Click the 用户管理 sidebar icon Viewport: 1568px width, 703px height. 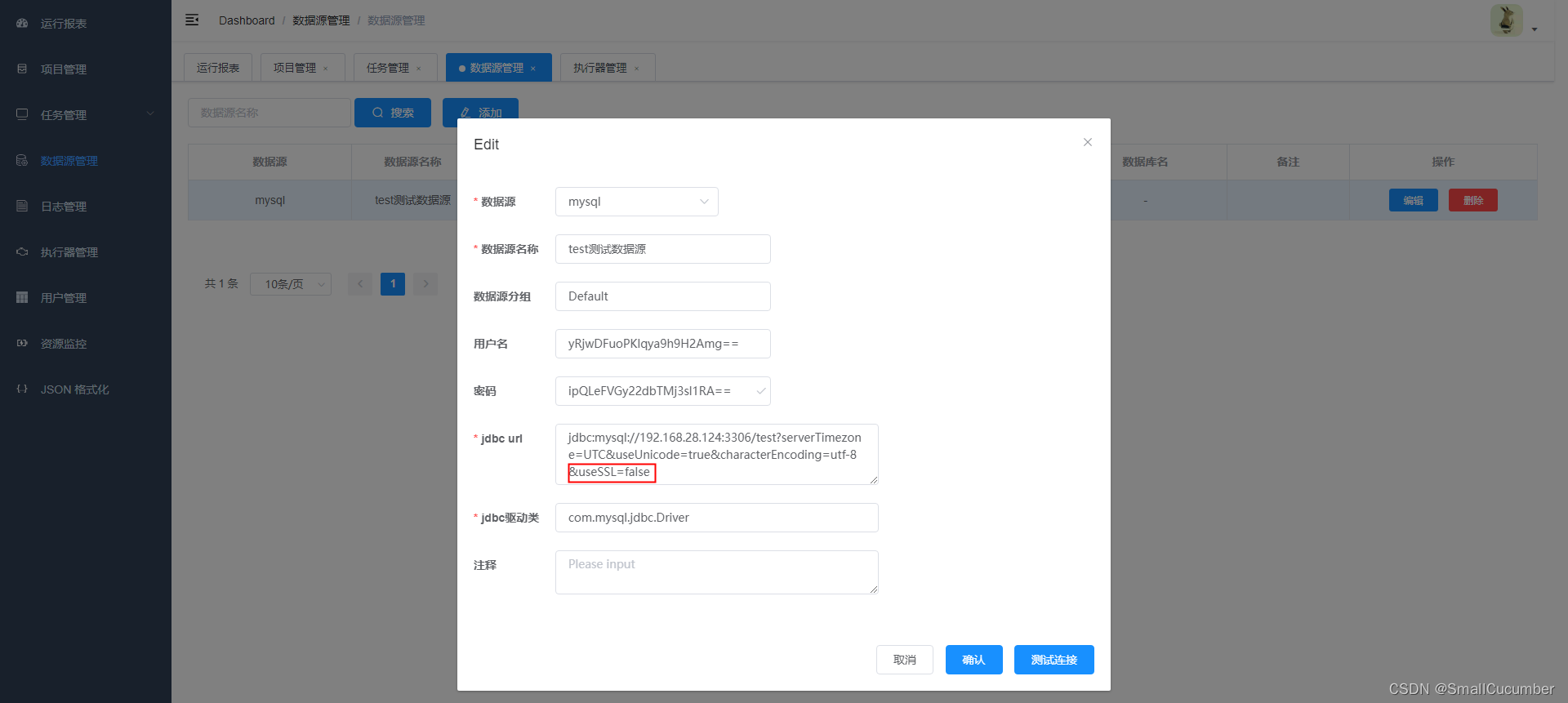tap(22, 298)
